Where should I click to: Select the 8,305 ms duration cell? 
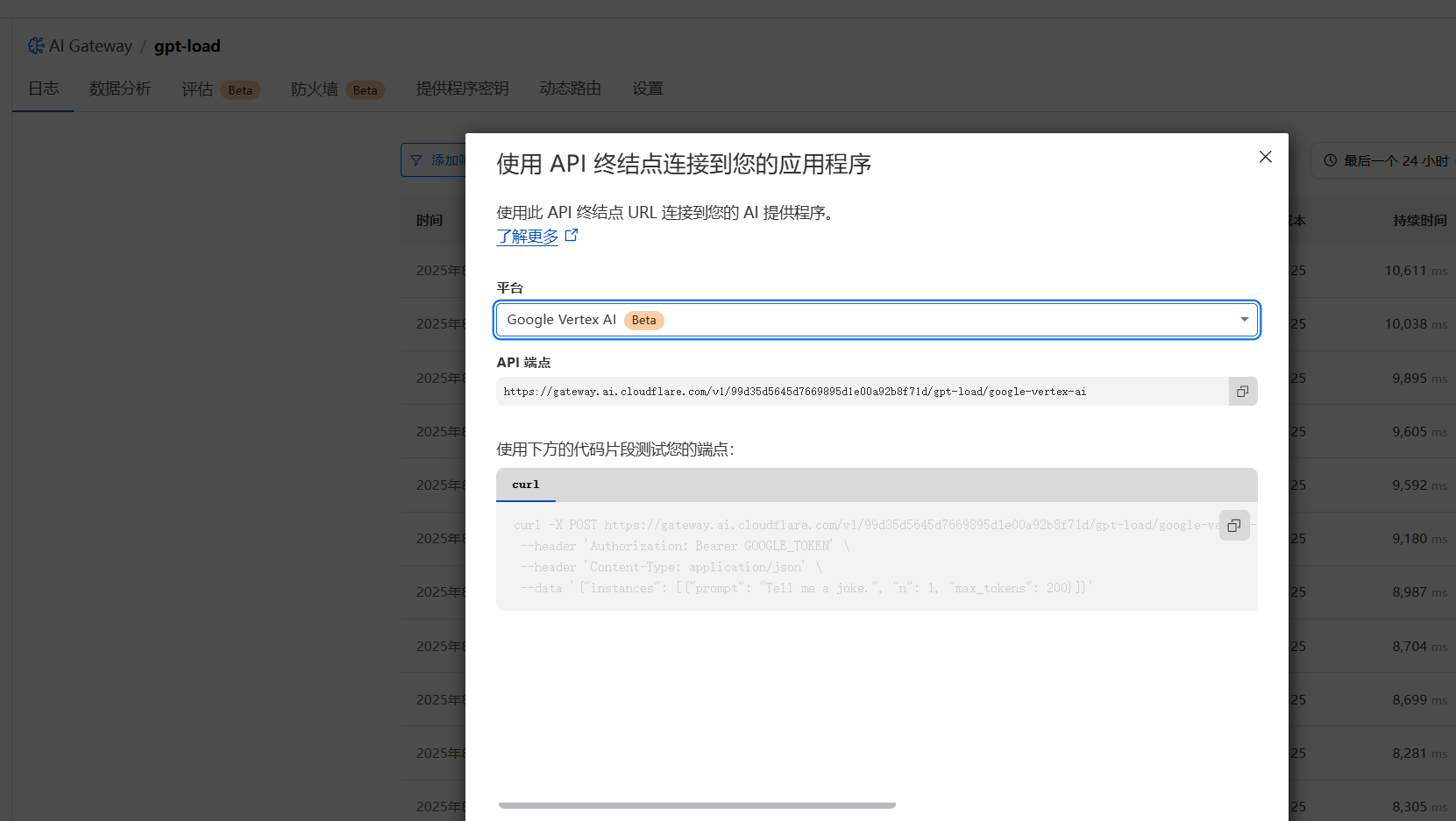[1419, 807]
